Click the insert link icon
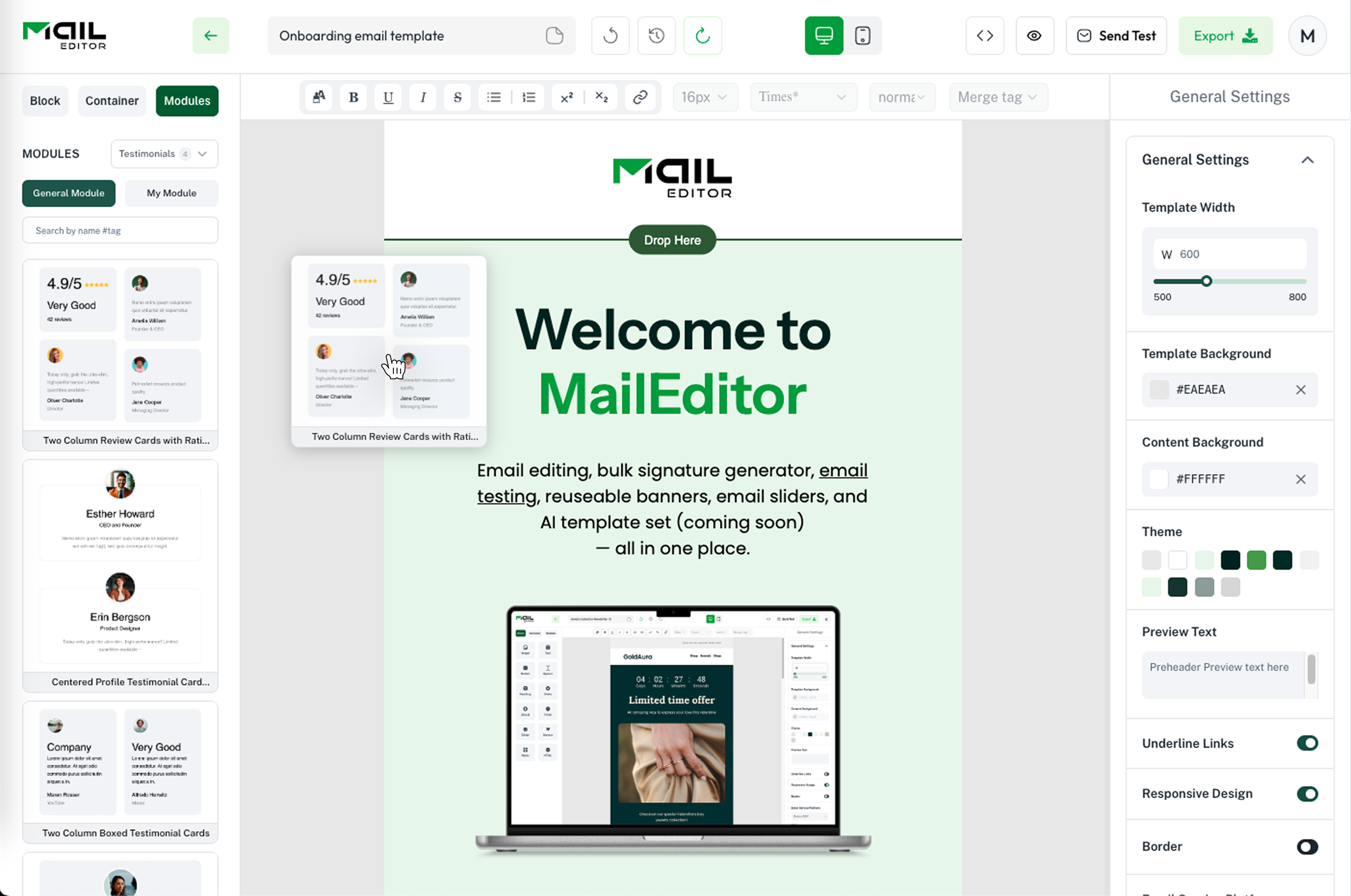 [640, 97]
